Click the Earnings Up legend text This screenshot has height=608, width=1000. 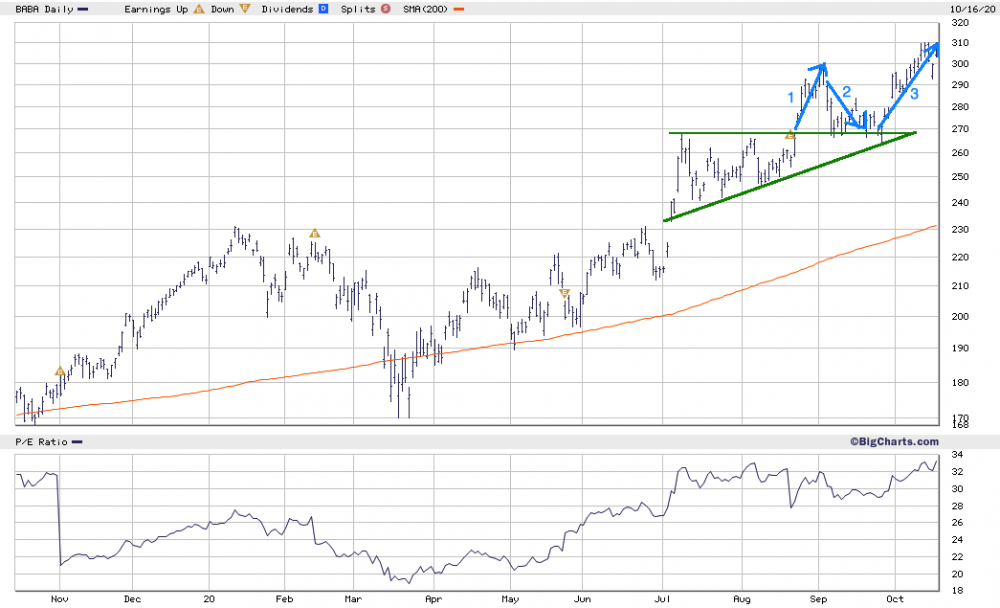tap(156, 10)
